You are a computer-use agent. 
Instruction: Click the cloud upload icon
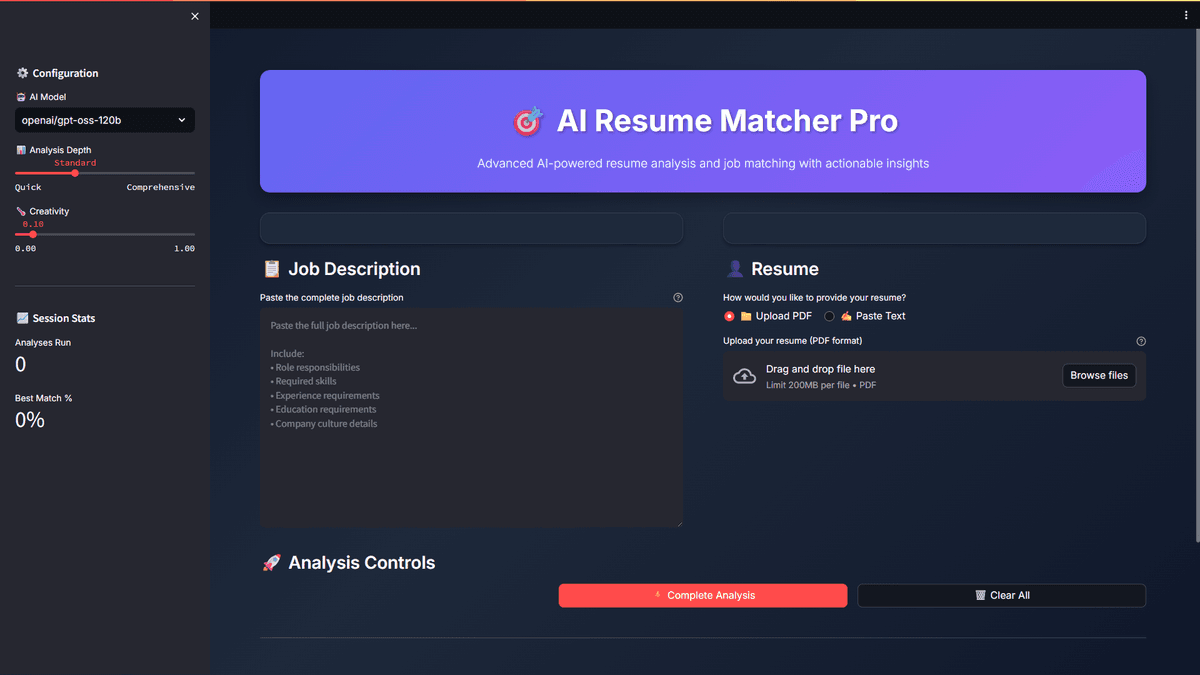pos(745,376)
